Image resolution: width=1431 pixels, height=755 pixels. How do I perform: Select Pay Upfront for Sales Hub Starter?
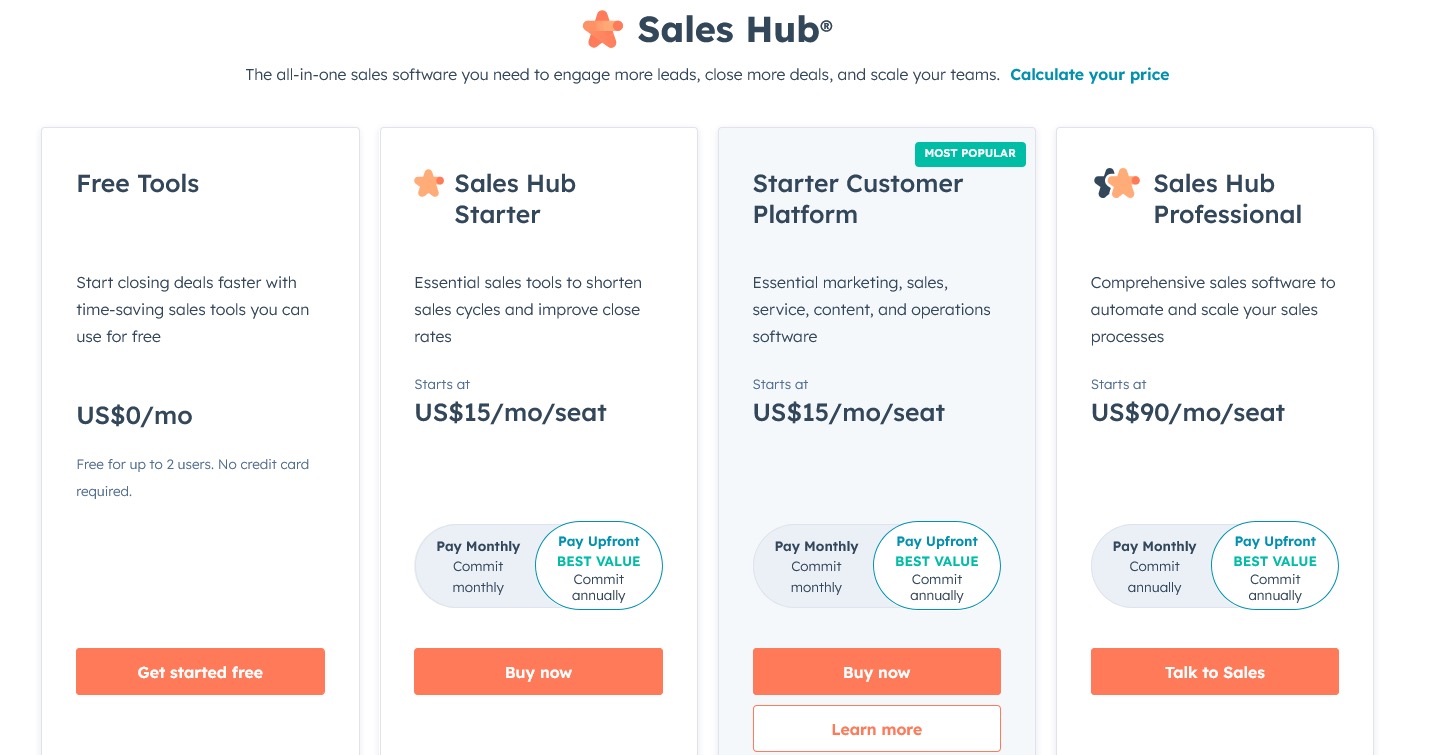coord(598,565)
